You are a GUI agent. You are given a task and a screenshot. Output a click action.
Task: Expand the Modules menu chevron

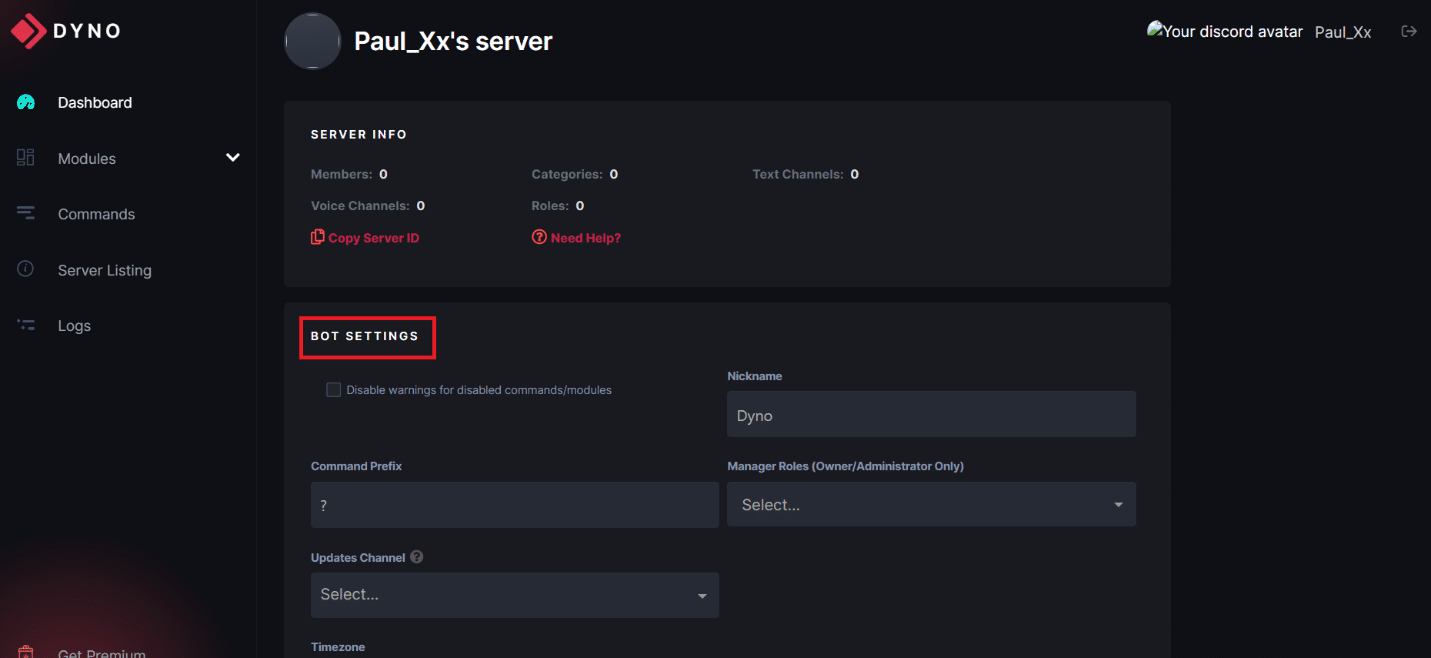point(233,158)
